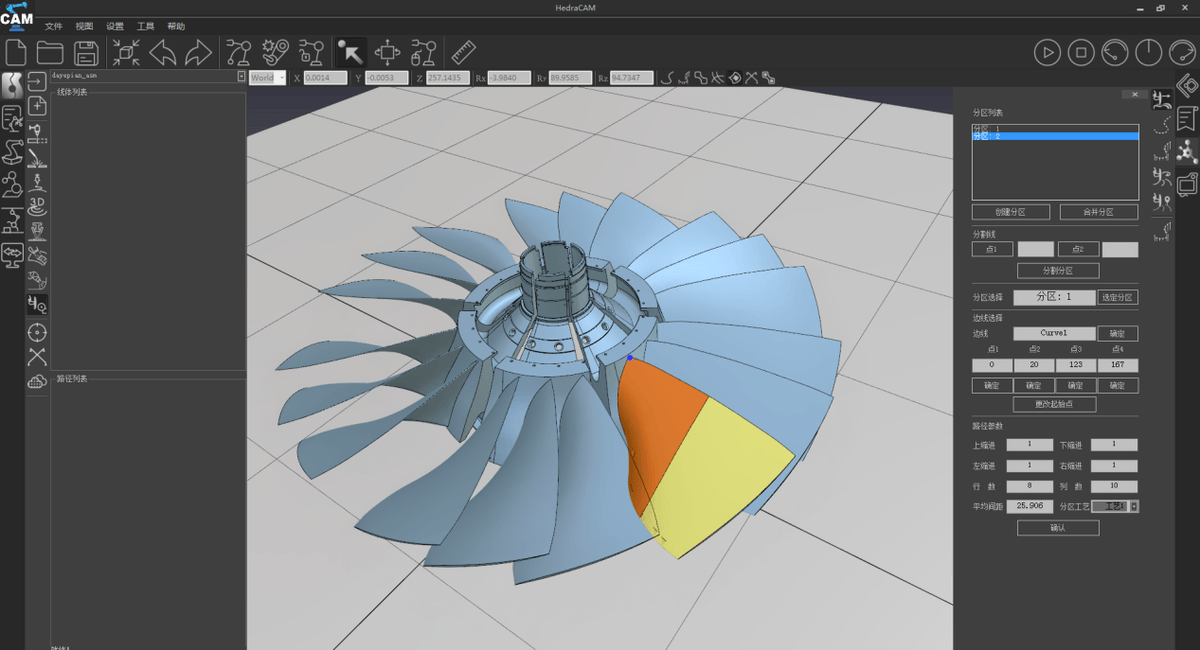Viewport: 1200px width, 650px height.
Task: Stop simulation with the square button
Action: [1081, 52]
